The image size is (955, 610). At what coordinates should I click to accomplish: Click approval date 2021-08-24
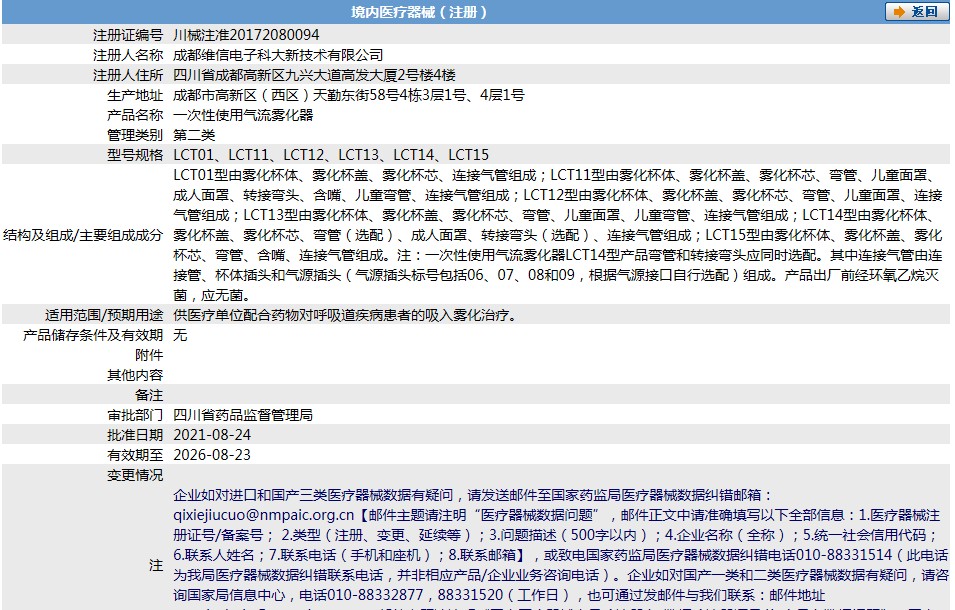point(212,435)
